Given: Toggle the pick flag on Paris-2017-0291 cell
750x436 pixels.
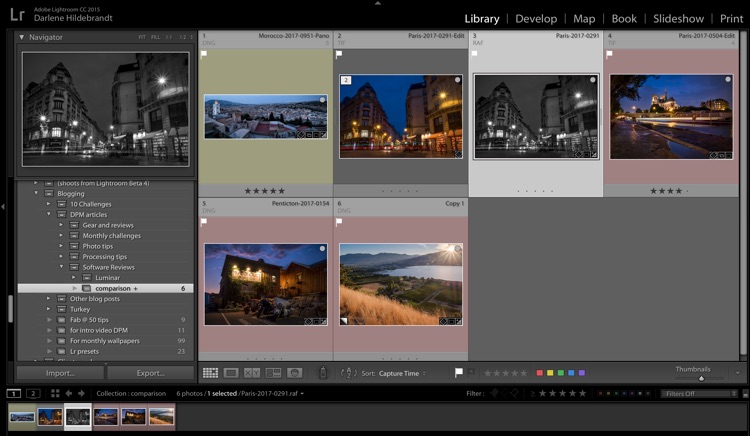Looking at the screenshot, I should tap(474, 54).
